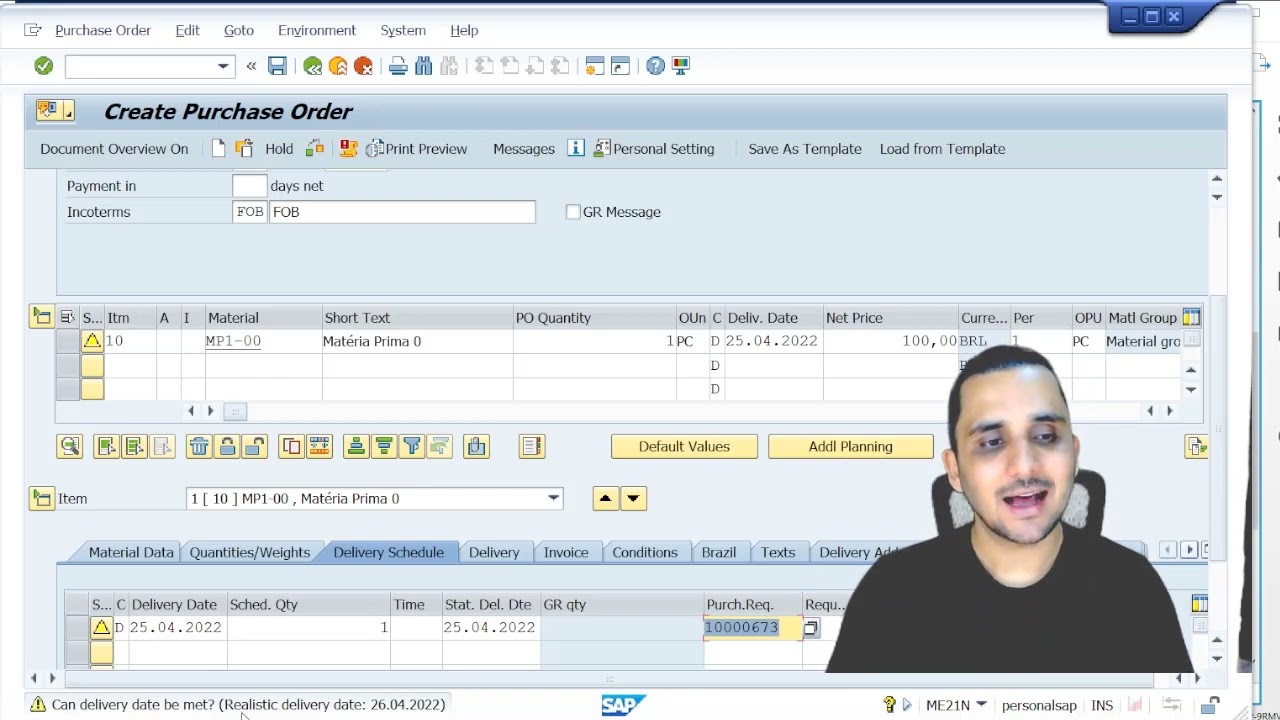Open ME21N status bar dropdown arrow
The height and width of the screenshot is (720, 1280).
[x=981, y=705]
